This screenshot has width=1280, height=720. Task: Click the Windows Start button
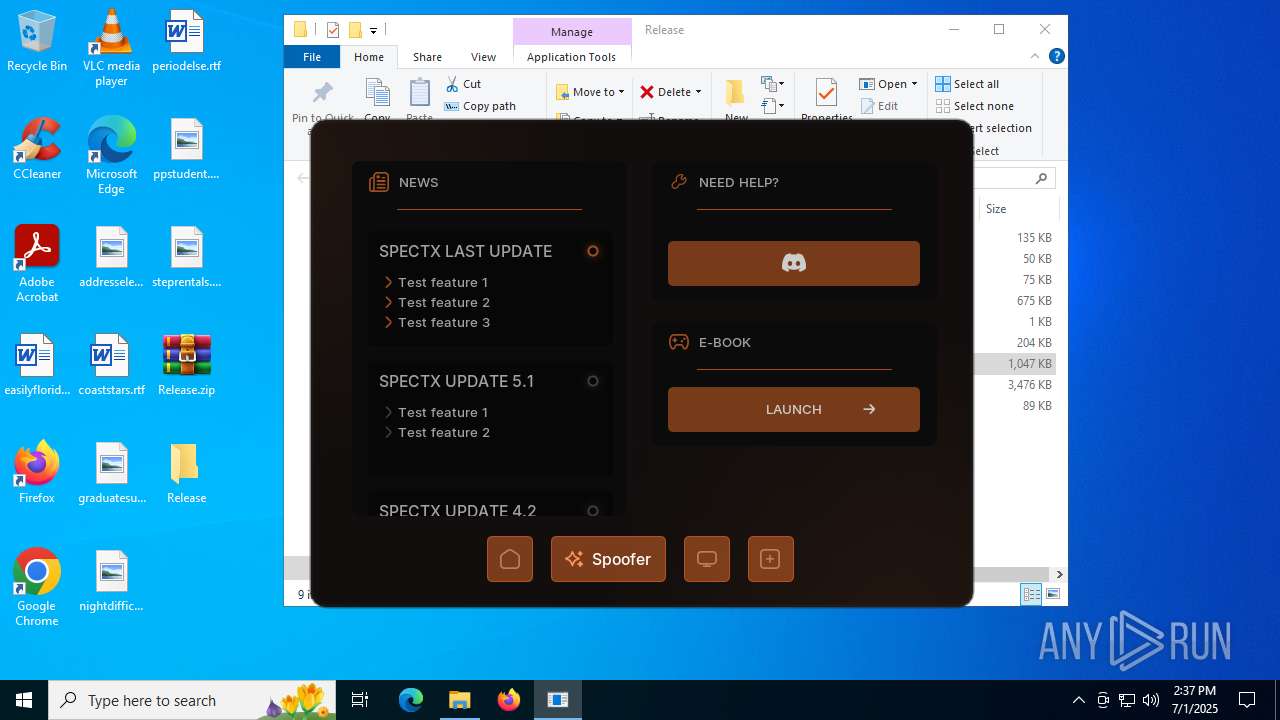pyautogui.click(x=24, y=700)
